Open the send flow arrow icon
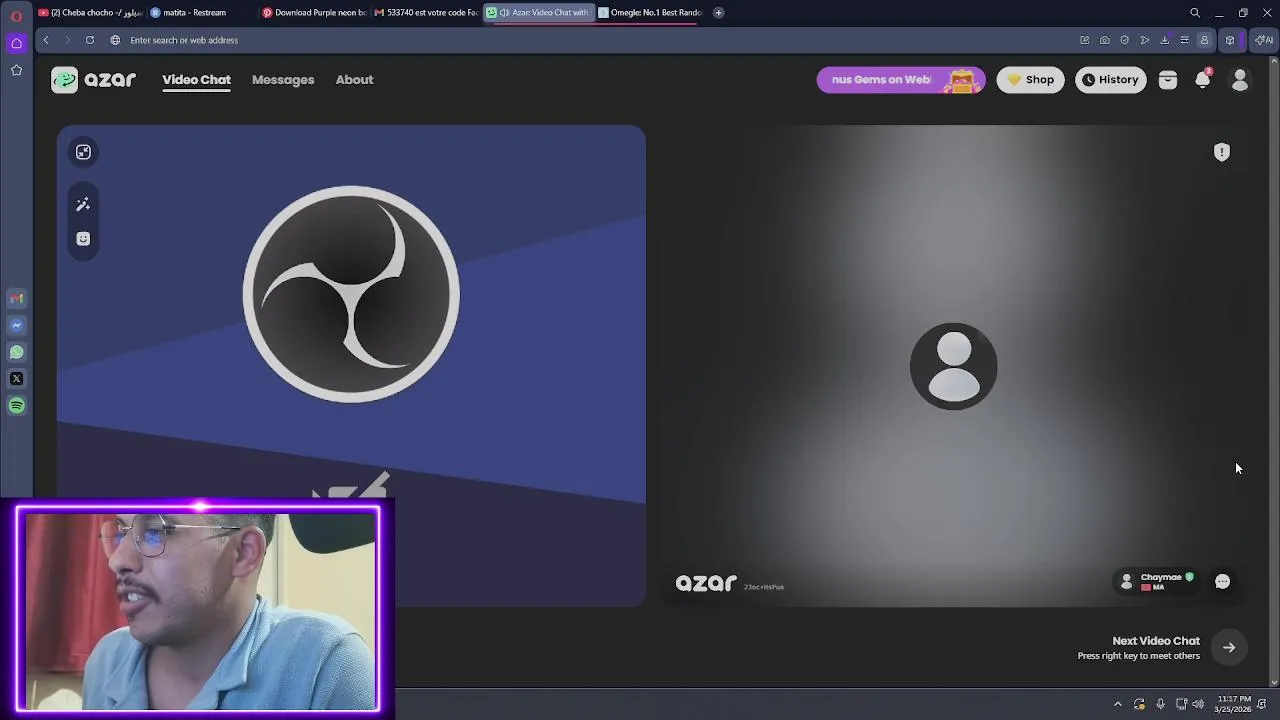This screenshot has width=1280, height=720. [x=1144, y=40]
